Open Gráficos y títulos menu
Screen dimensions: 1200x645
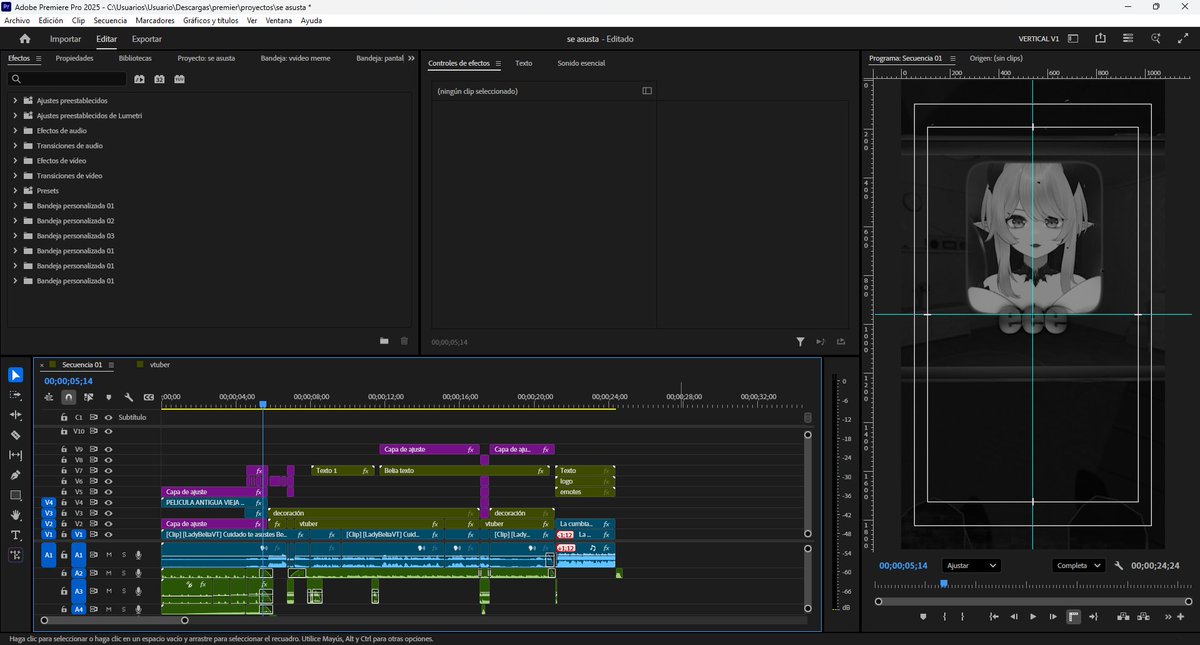(210, 20)
